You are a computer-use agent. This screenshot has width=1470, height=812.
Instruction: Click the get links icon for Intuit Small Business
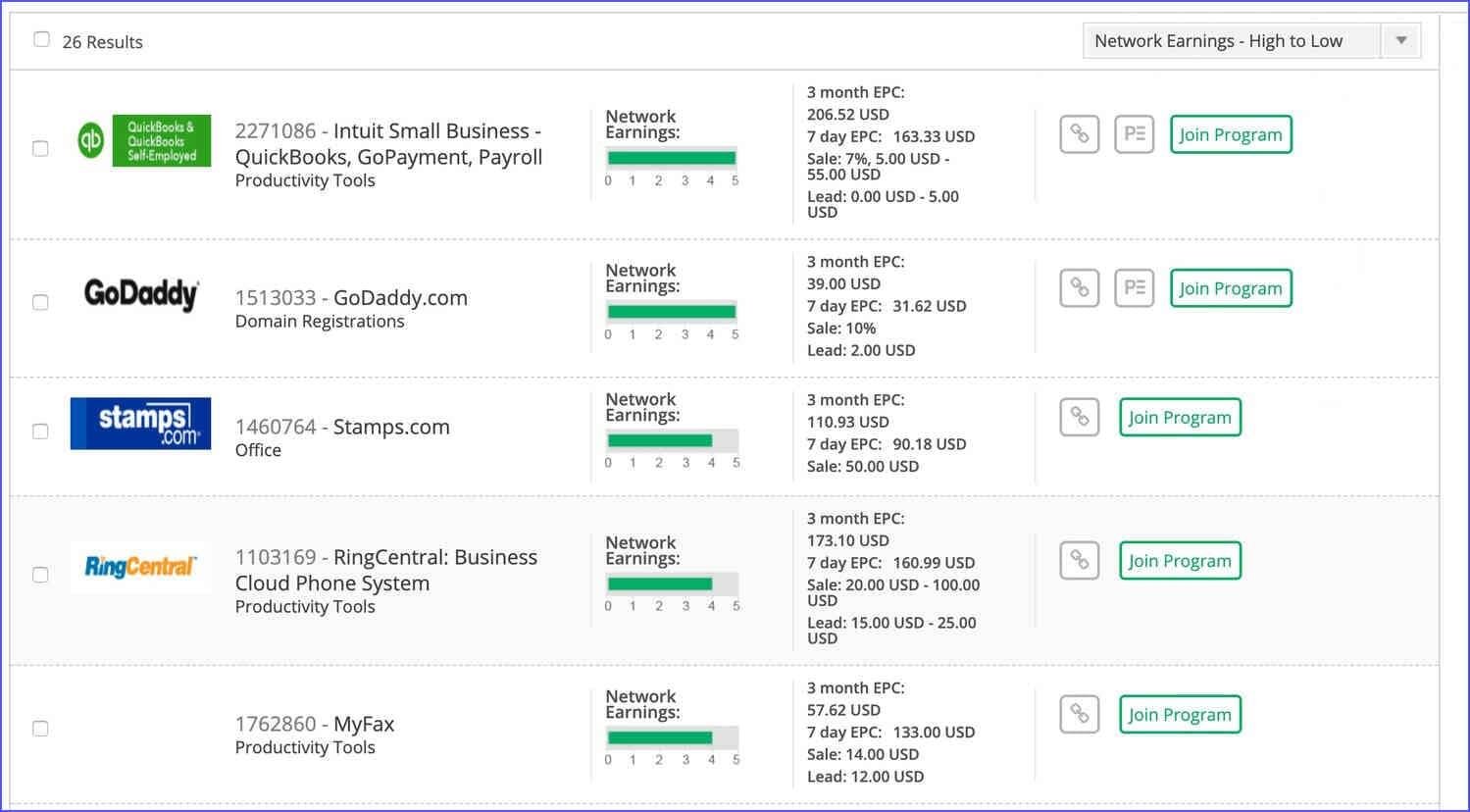tap(1079, 134)
